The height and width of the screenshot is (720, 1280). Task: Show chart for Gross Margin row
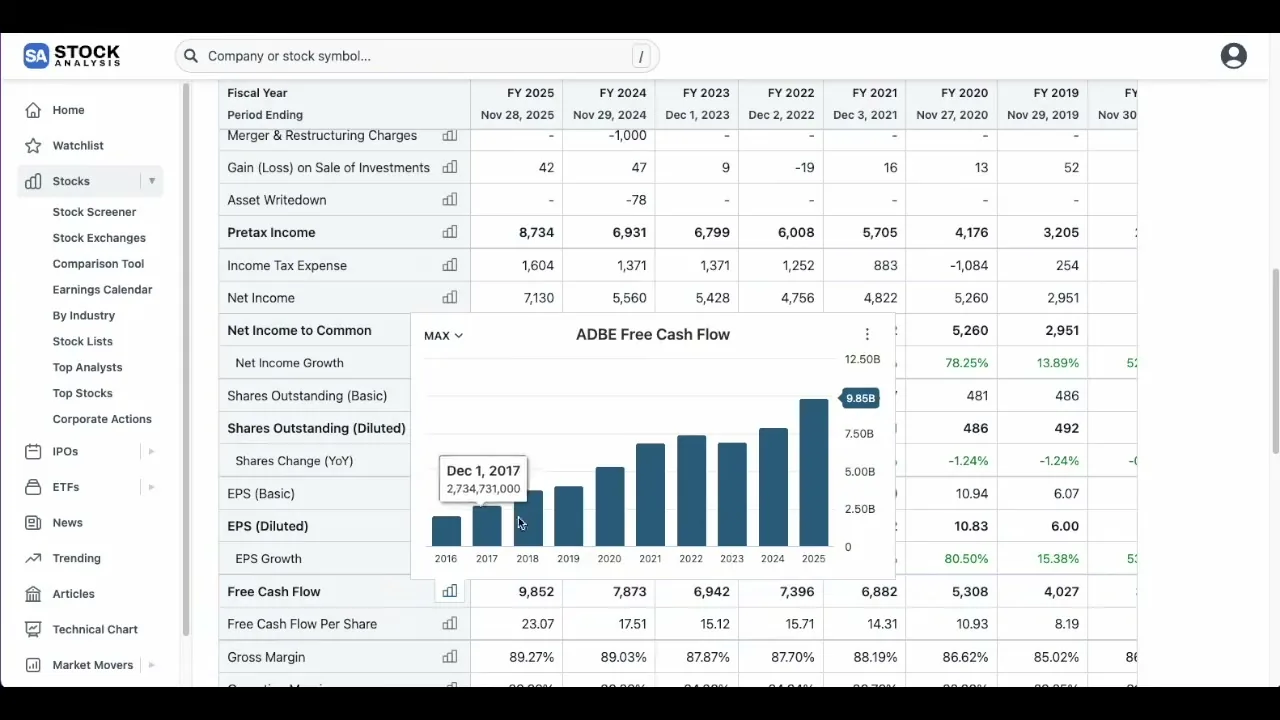click(450, 657)
